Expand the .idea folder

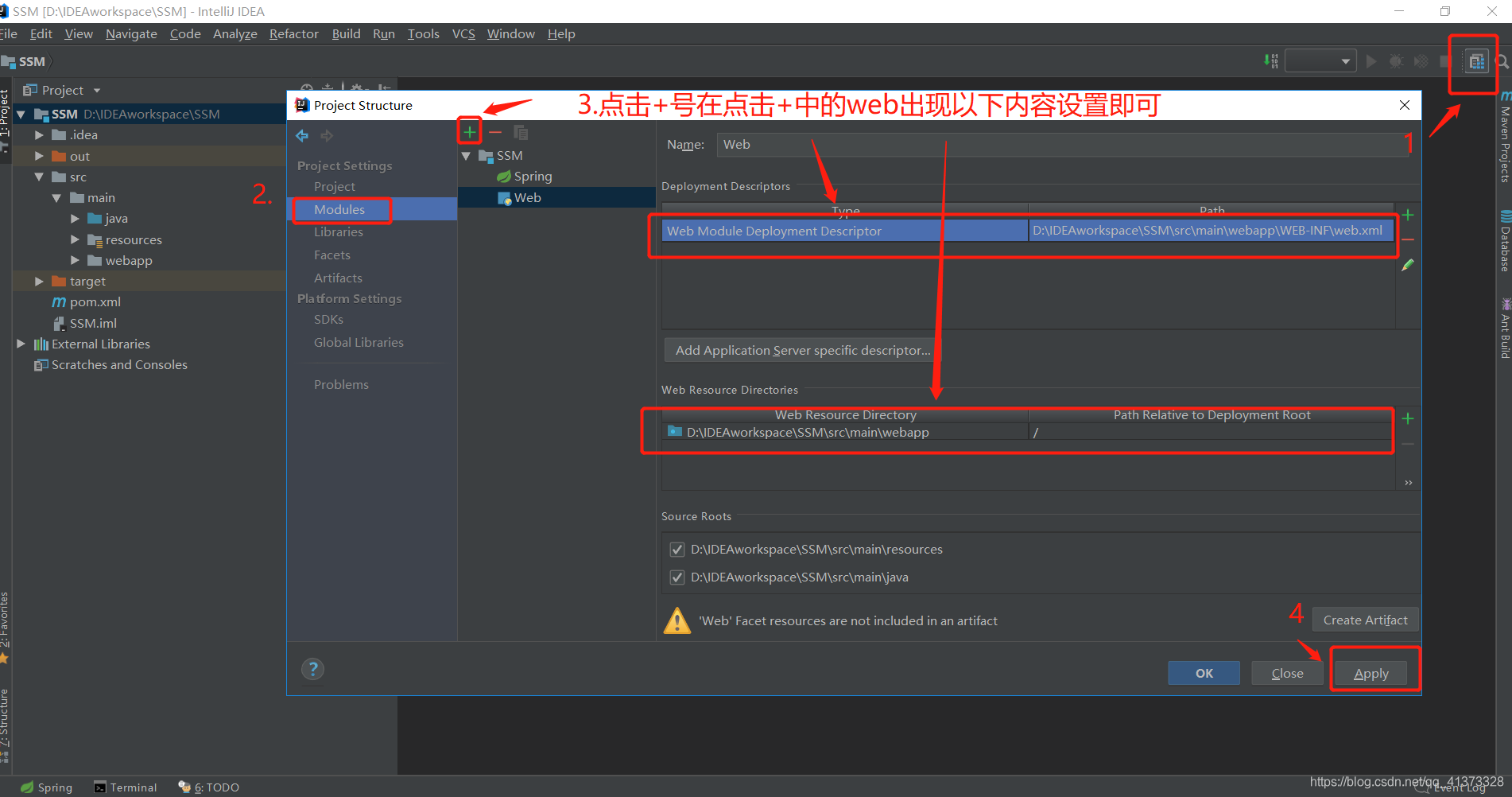[39, 135]
